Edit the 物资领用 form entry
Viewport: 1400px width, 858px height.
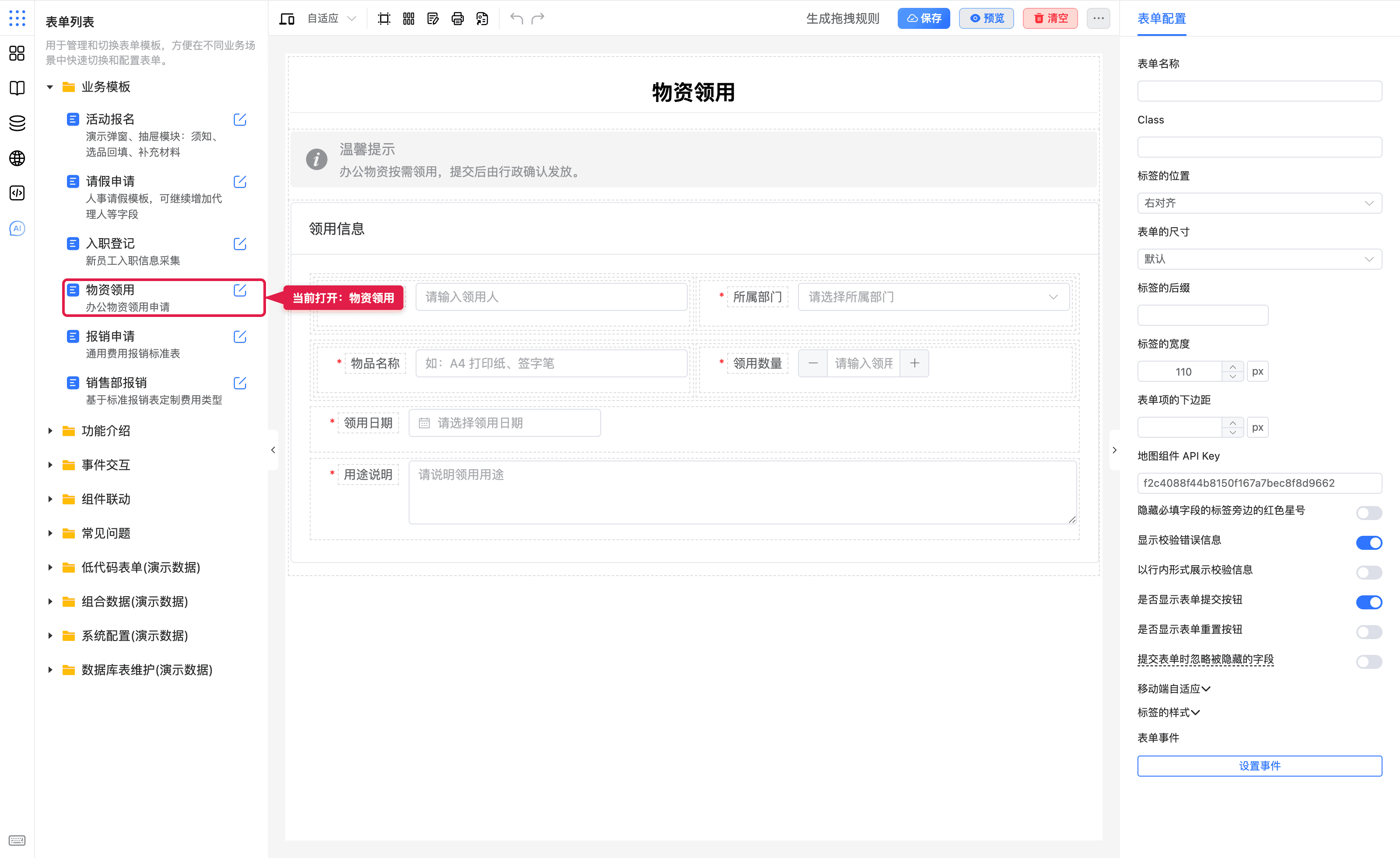click(240, 291)
